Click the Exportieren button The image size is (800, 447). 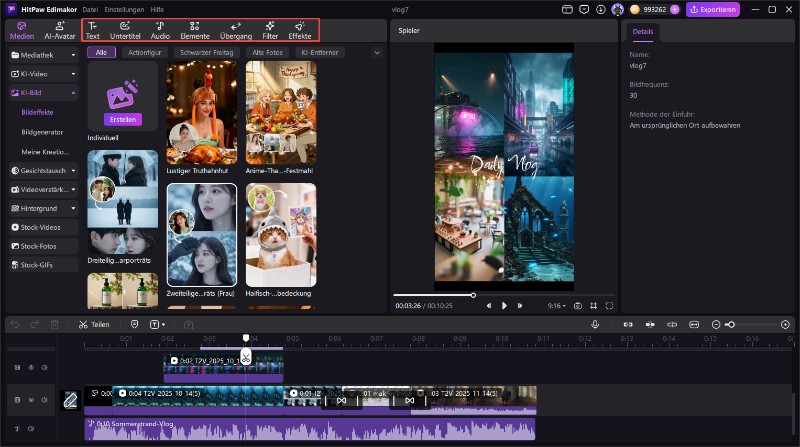pos(713,9)
